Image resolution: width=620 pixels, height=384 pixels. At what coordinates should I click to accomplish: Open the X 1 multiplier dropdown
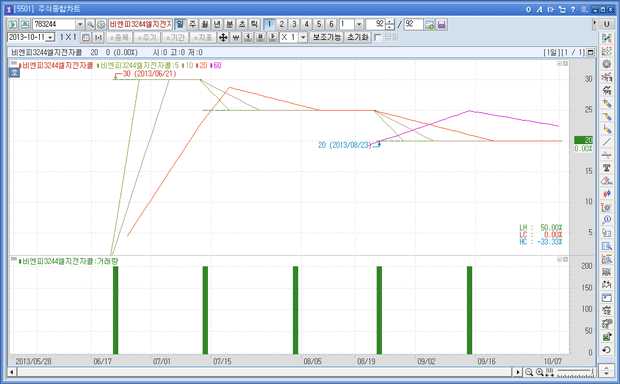click(x=303, y=38)
